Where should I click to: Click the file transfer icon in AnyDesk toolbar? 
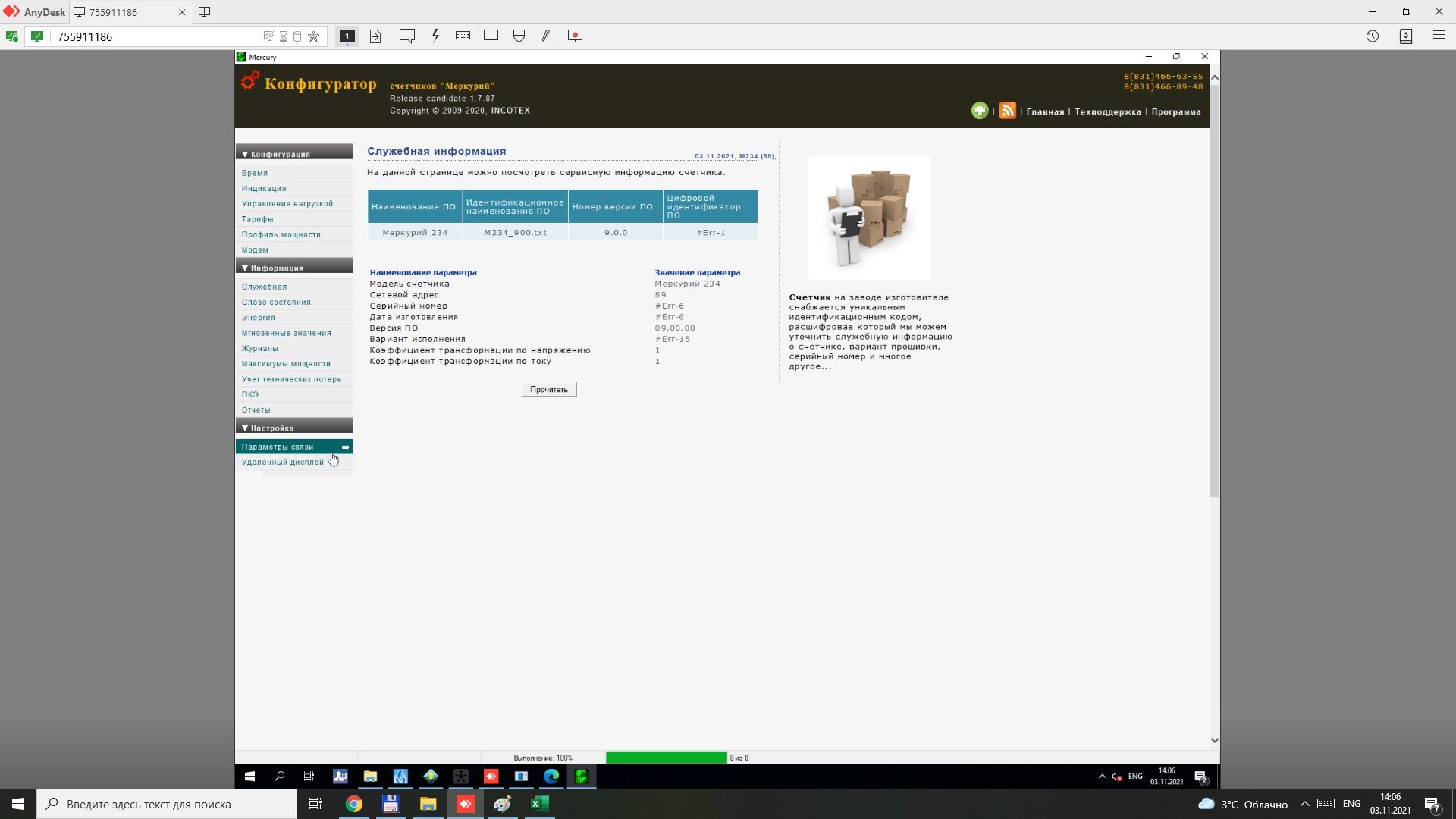click(x=375, y=36)
